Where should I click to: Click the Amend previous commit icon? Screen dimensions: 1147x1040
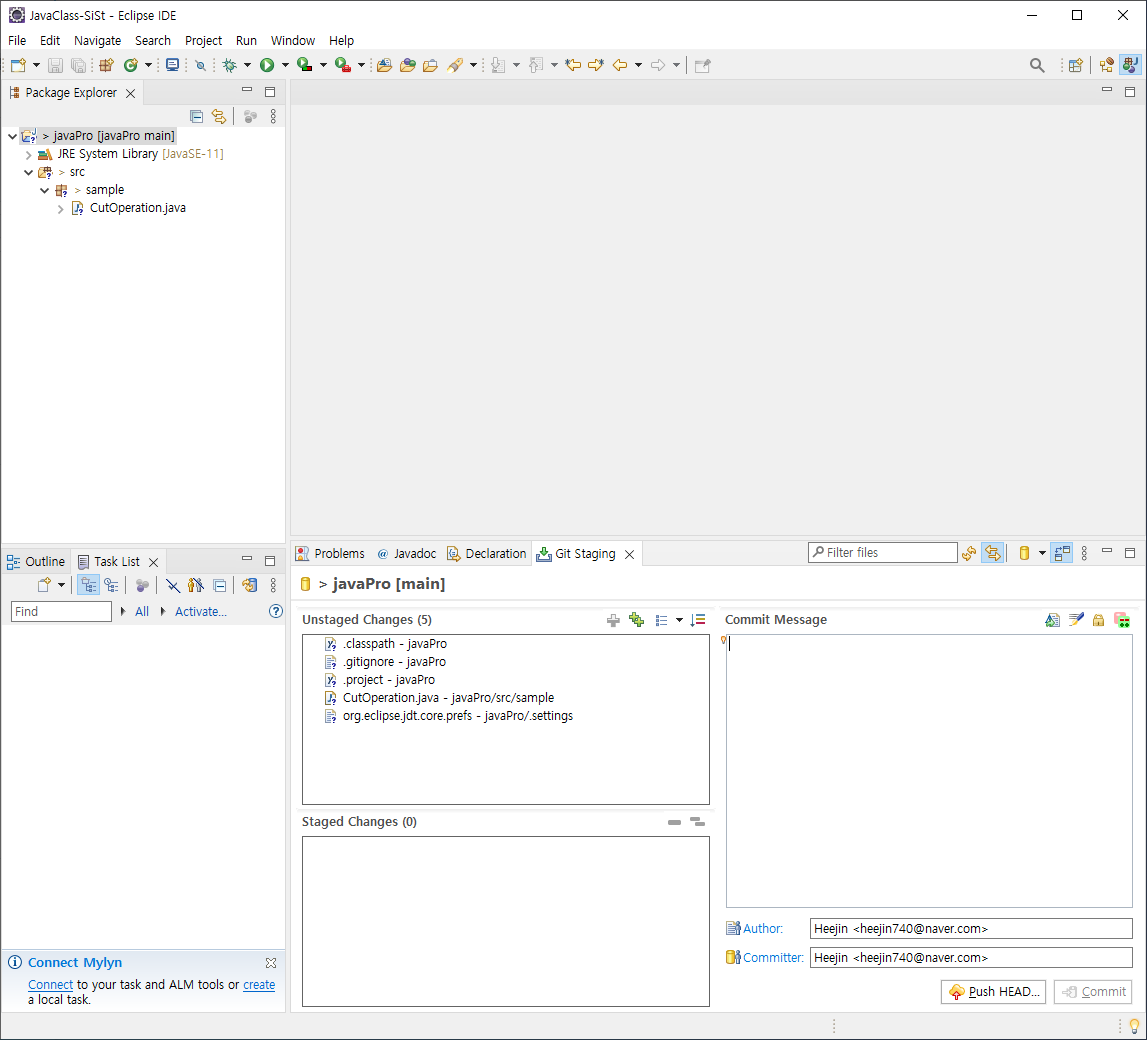tap(1052, 620)
